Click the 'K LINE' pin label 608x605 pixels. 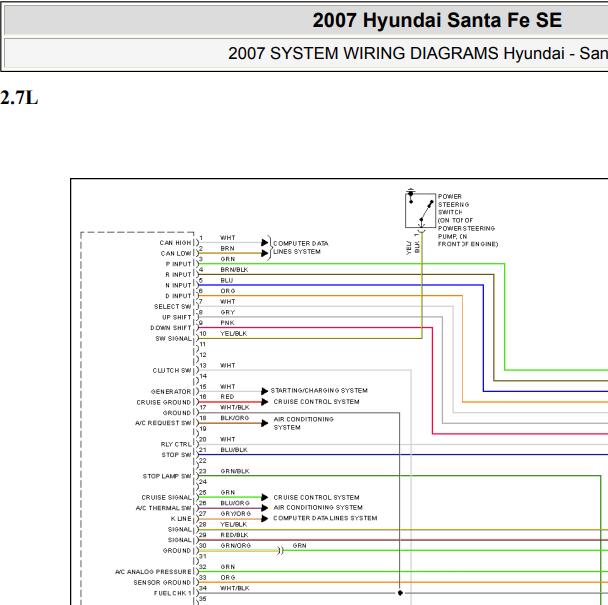(x=181, y=519)
